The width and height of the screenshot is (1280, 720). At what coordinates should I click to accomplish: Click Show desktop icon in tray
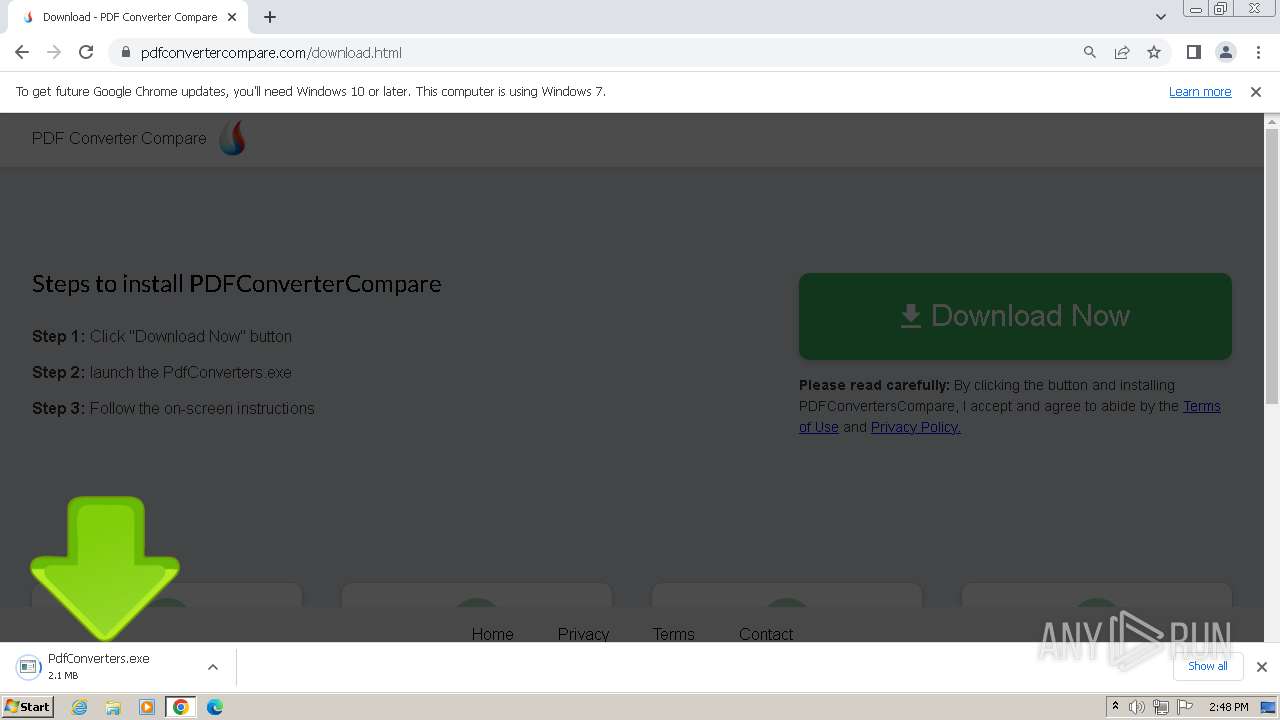pyautogui.click(x=1270, y=707)
